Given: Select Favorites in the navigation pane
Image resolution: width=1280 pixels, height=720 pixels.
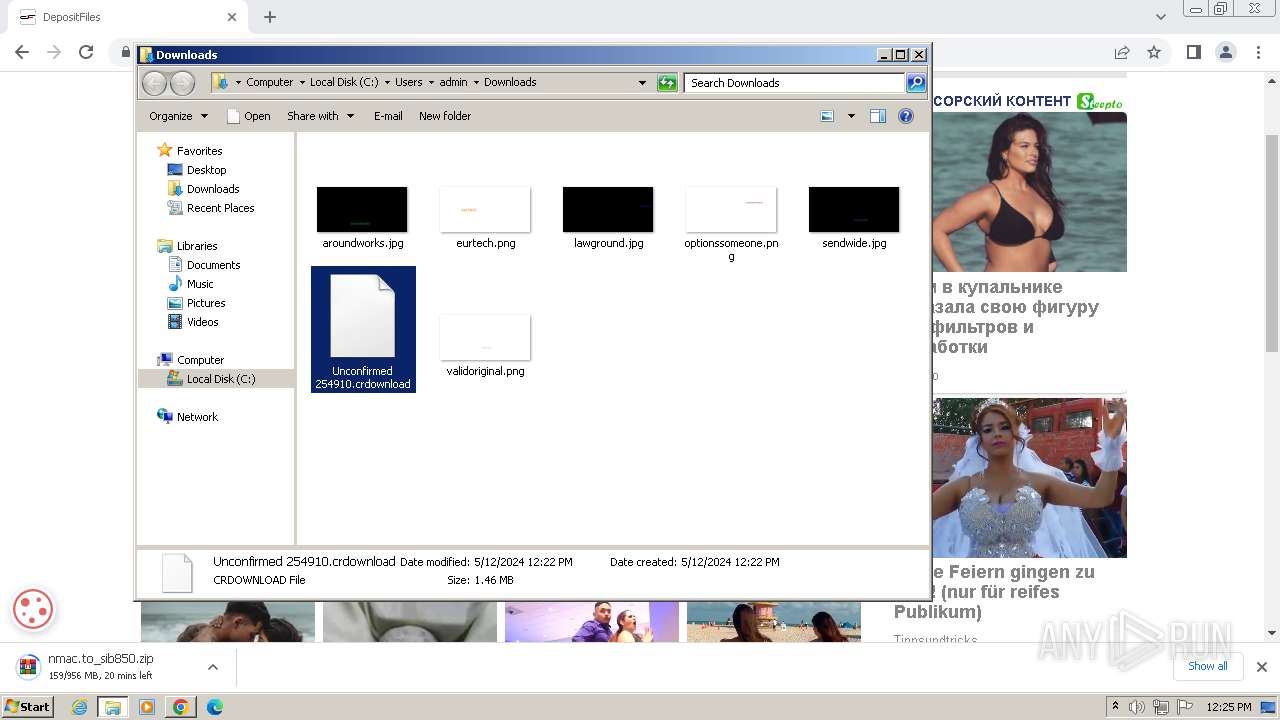Looking at the screenshot, I should tap(190, 151).
